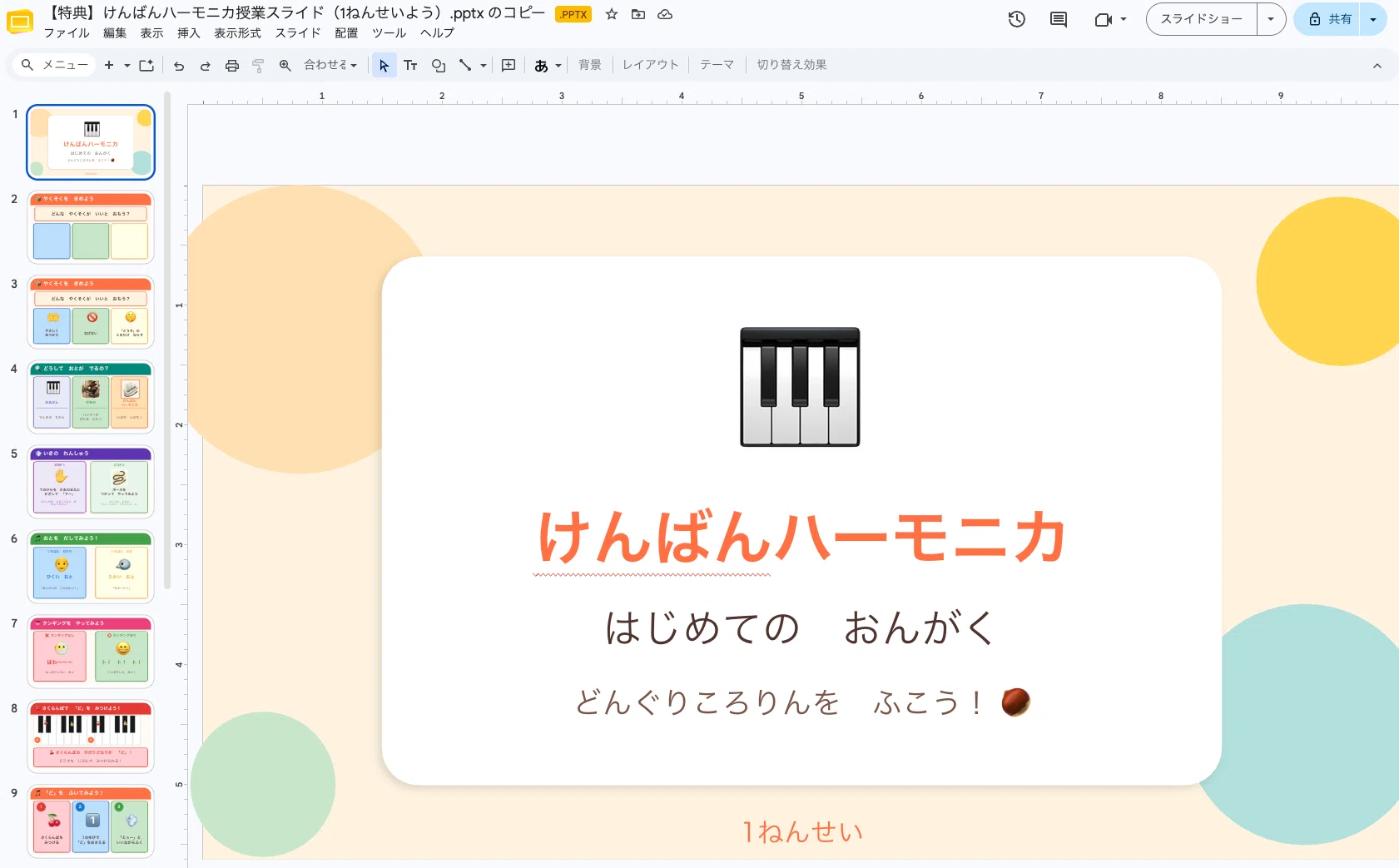
Task: Start the スライドショー
Action: tap(1201, 19)
